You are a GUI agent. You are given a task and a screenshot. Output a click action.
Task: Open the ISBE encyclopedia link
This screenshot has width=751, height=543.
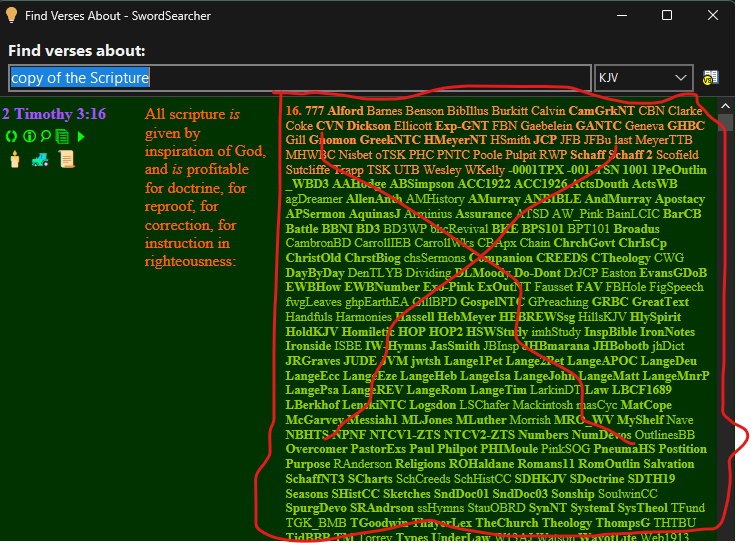pyautogui.click(x=348, y=346)
